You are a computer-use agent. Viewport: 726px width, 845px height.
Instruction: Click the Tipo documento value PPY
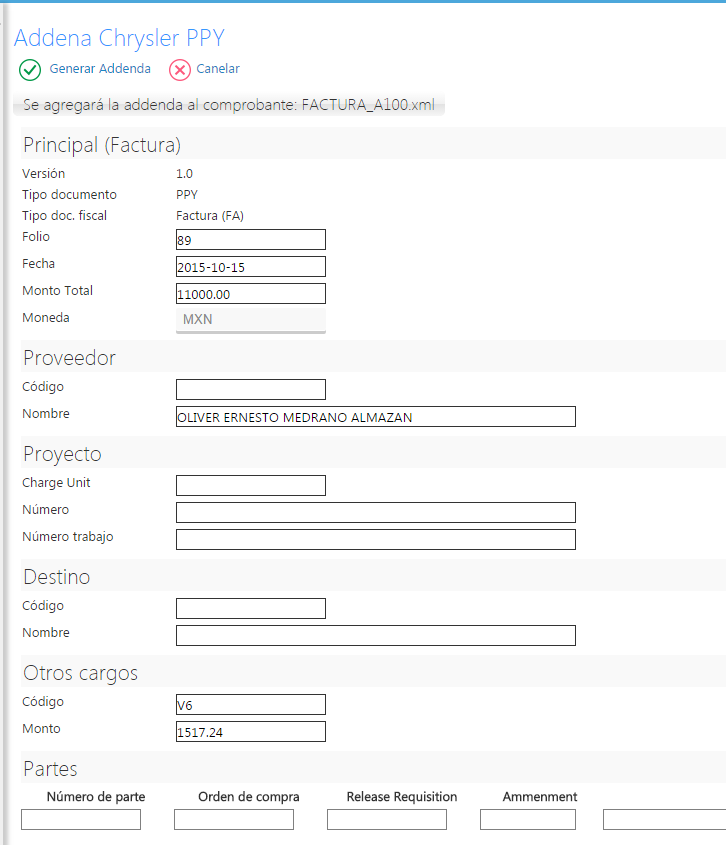tap(187, 195)
